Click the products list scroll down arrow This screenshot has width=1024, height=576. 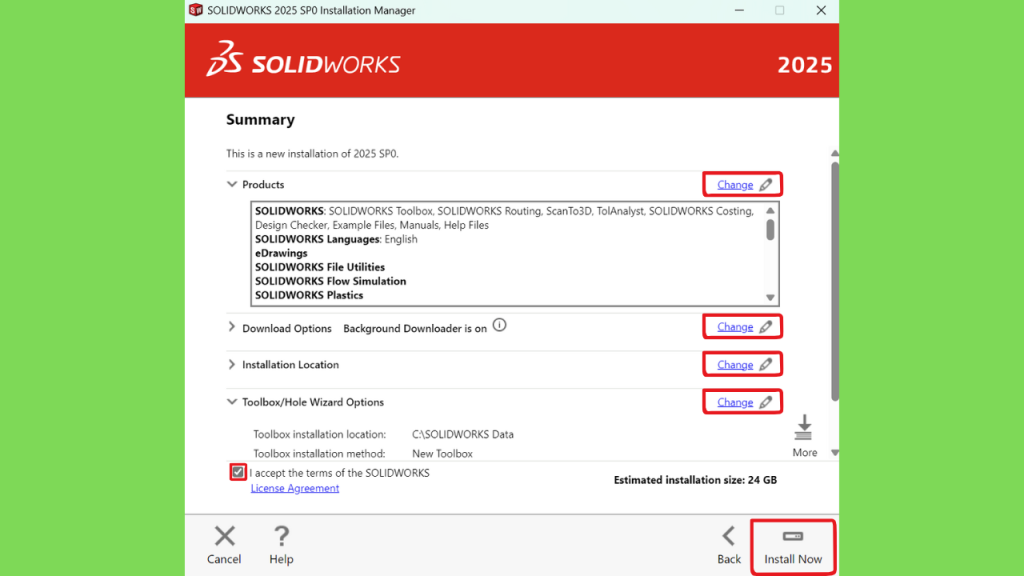(771, 298)
